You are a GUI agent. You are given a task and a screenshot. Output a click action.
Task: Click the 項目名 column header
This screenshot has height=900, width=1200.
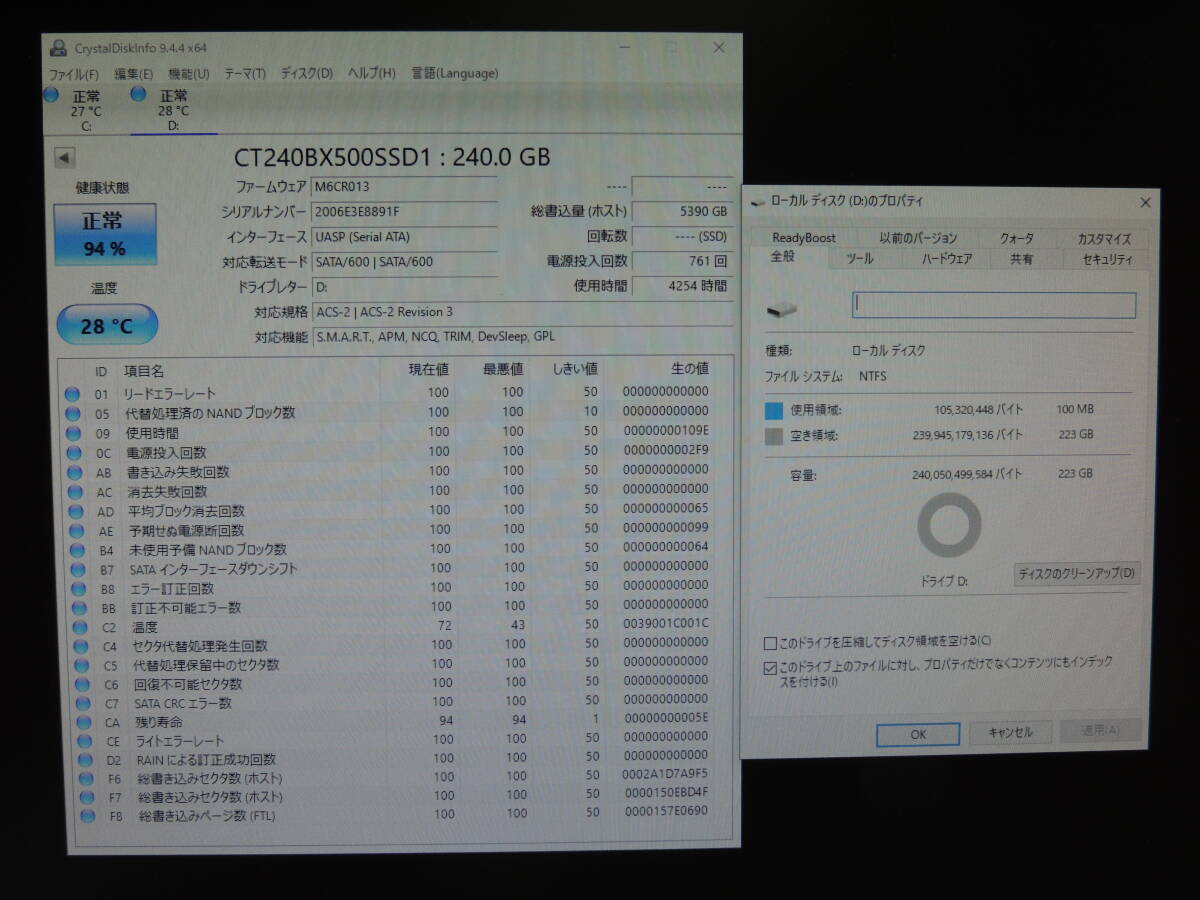click(144, 371)
